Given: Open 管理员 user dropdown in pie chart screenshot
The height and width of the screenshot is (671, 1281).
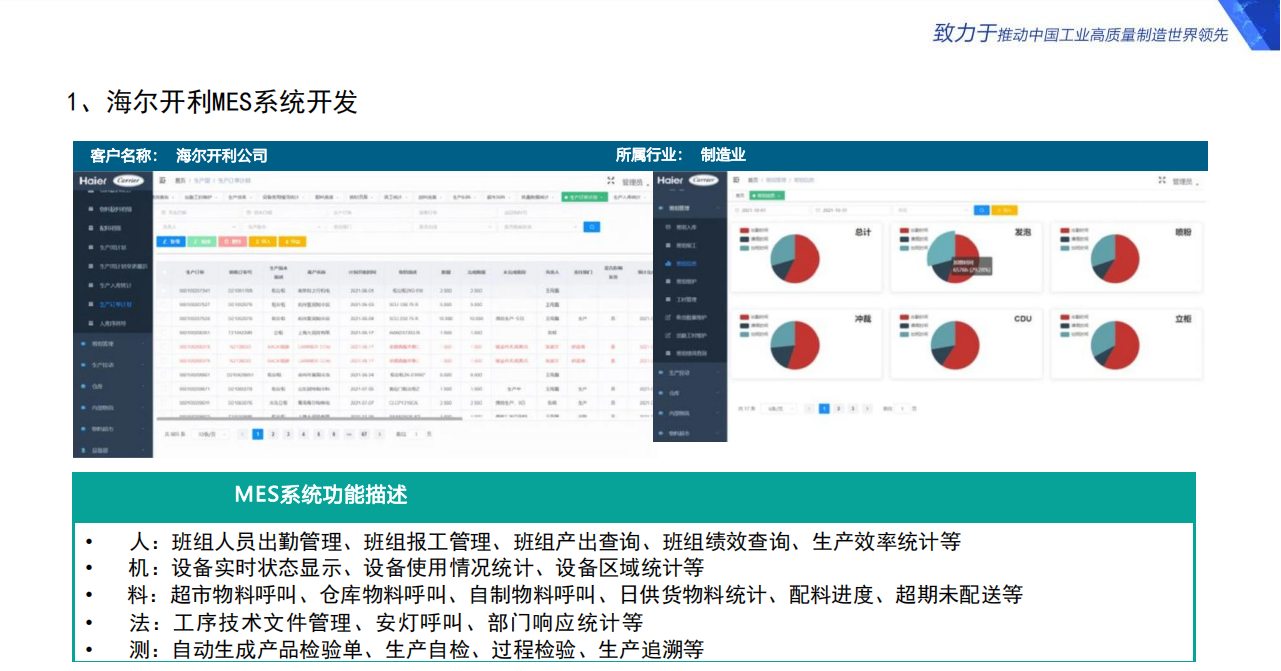Looking at the screenshot, I should 1186,182.
